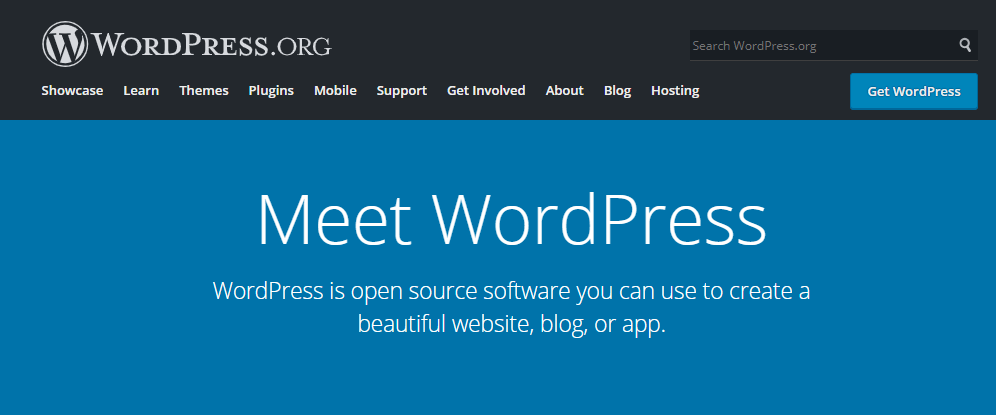This screenshot has height=415, width=996.
Task: Select the Mobile nav link
Action: click(335, 91)
